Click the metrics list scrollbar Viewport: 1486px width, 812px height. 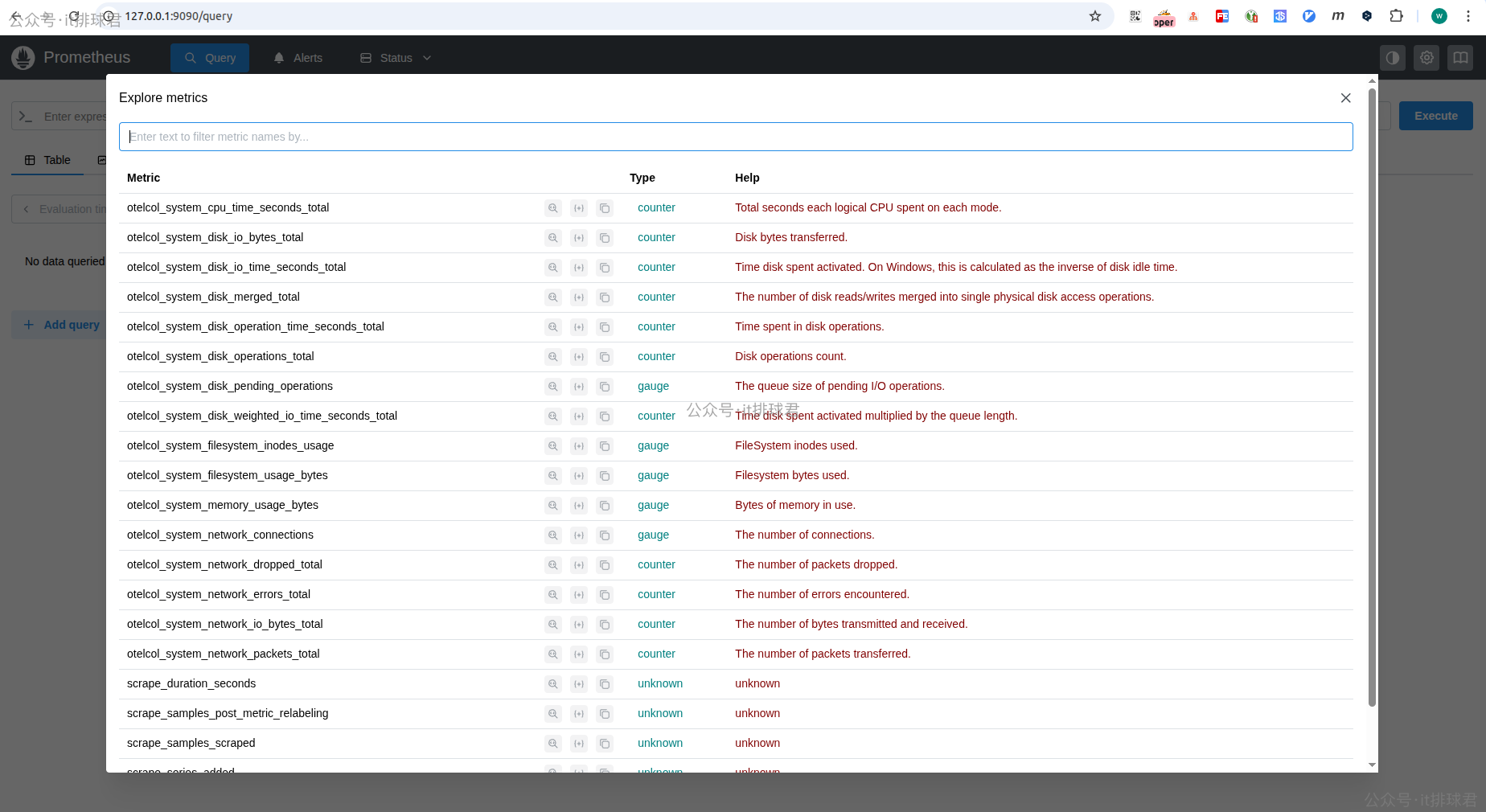(1372, 397)
